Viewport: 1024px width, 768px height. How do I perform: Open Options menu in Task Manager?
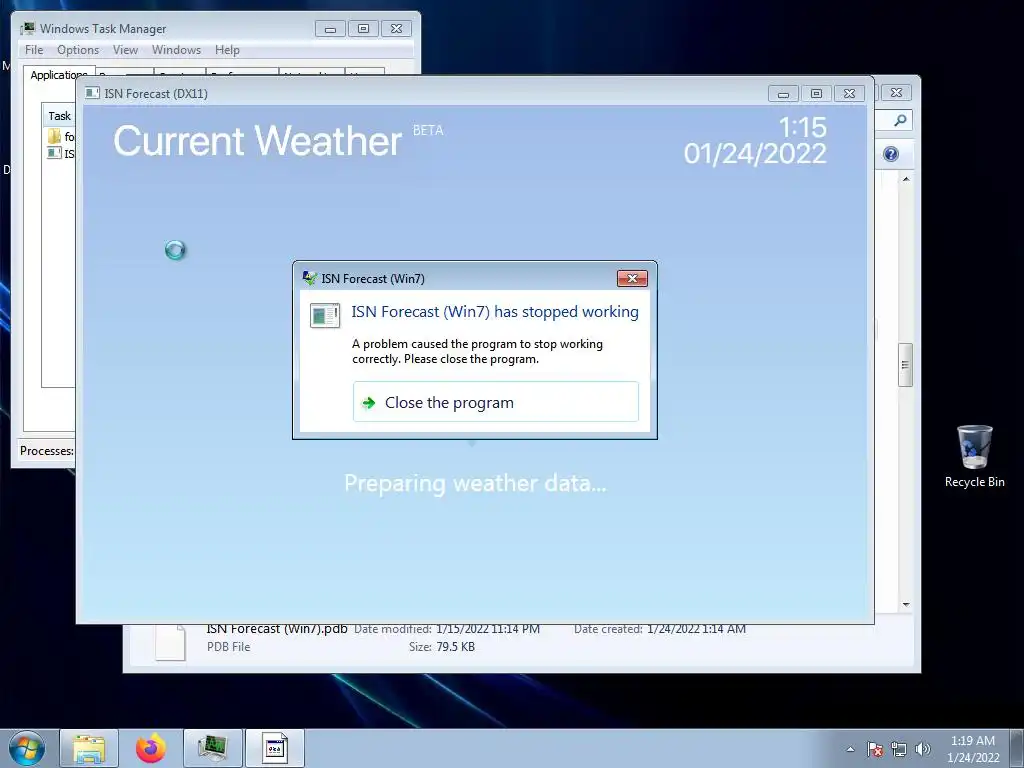78,50
